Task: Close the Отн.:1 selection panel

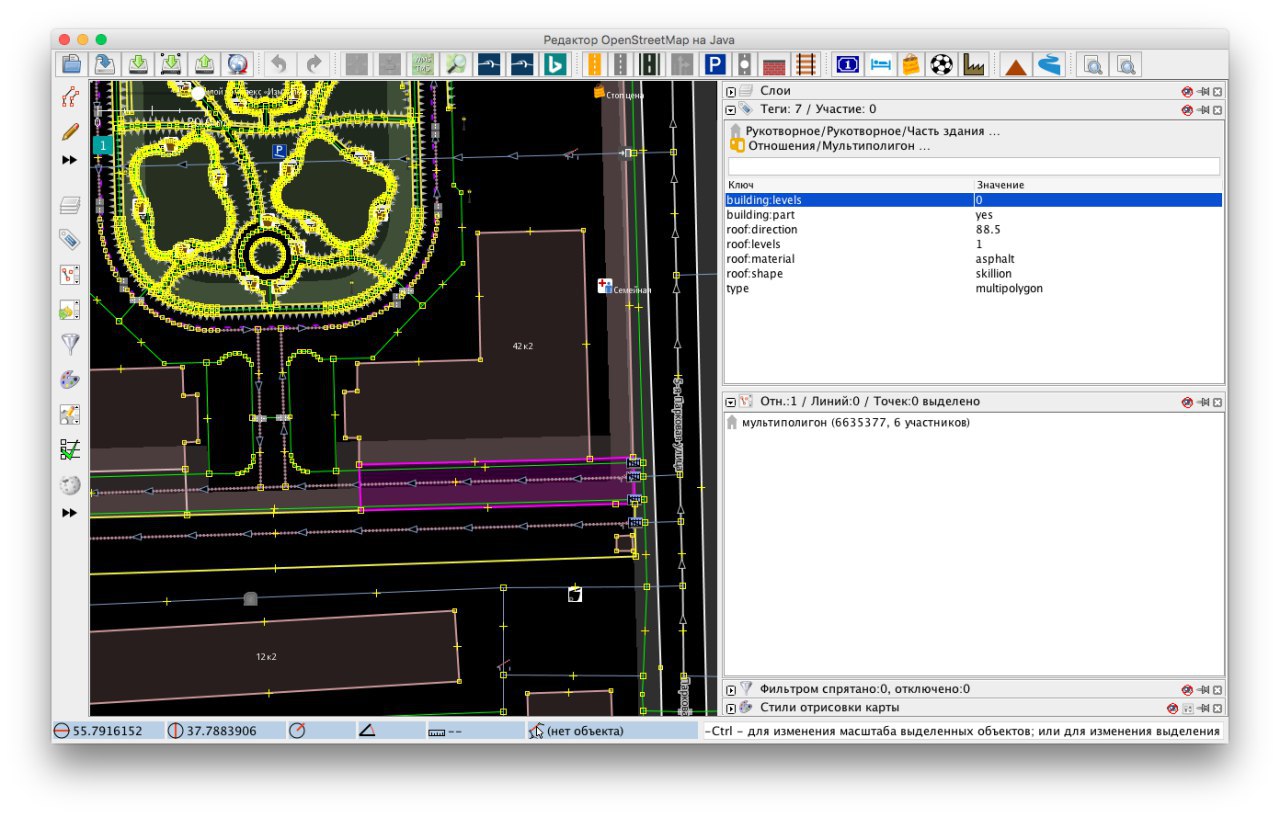Action: click(1218, 401)
